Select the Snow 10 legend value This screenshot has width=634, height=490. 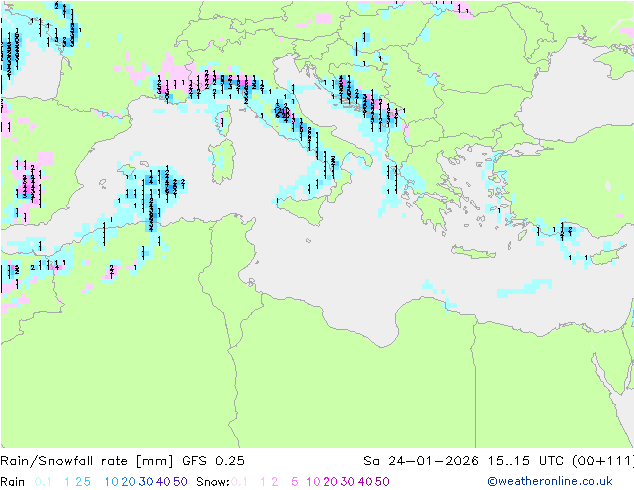coord(313,482)
